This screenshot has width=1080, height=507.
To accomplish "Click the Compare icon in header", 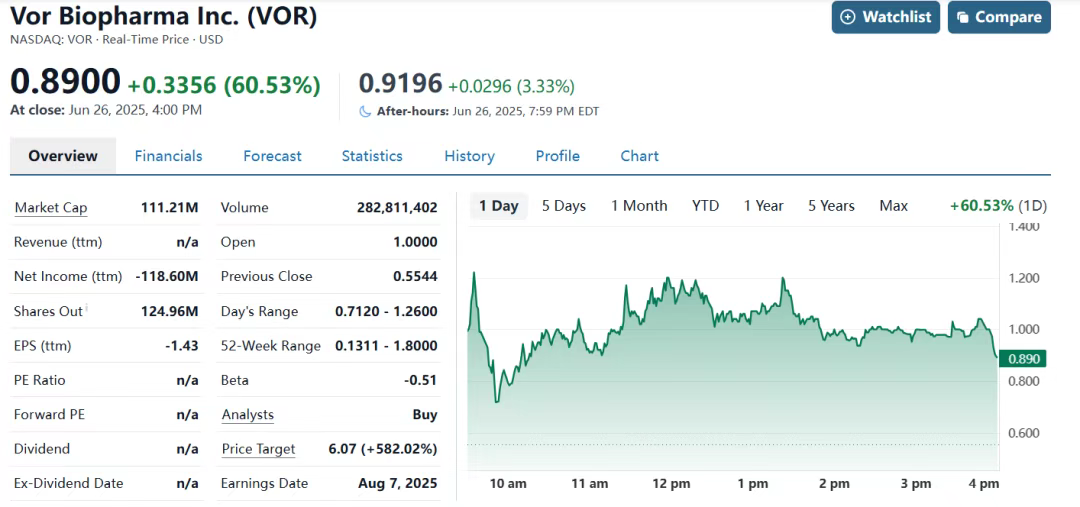I will point(963,17).
